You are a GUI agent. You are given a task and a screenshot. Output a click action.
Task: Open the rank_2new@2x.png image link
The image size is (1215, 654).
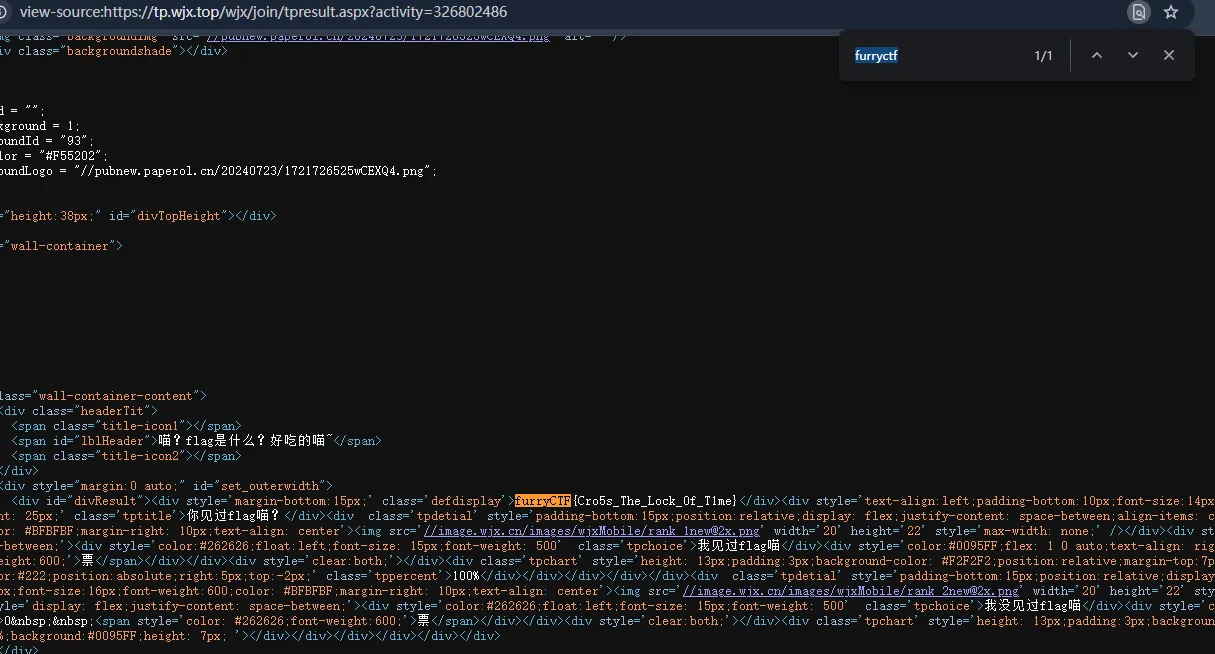pyautogui.click(x=850, y=591)
